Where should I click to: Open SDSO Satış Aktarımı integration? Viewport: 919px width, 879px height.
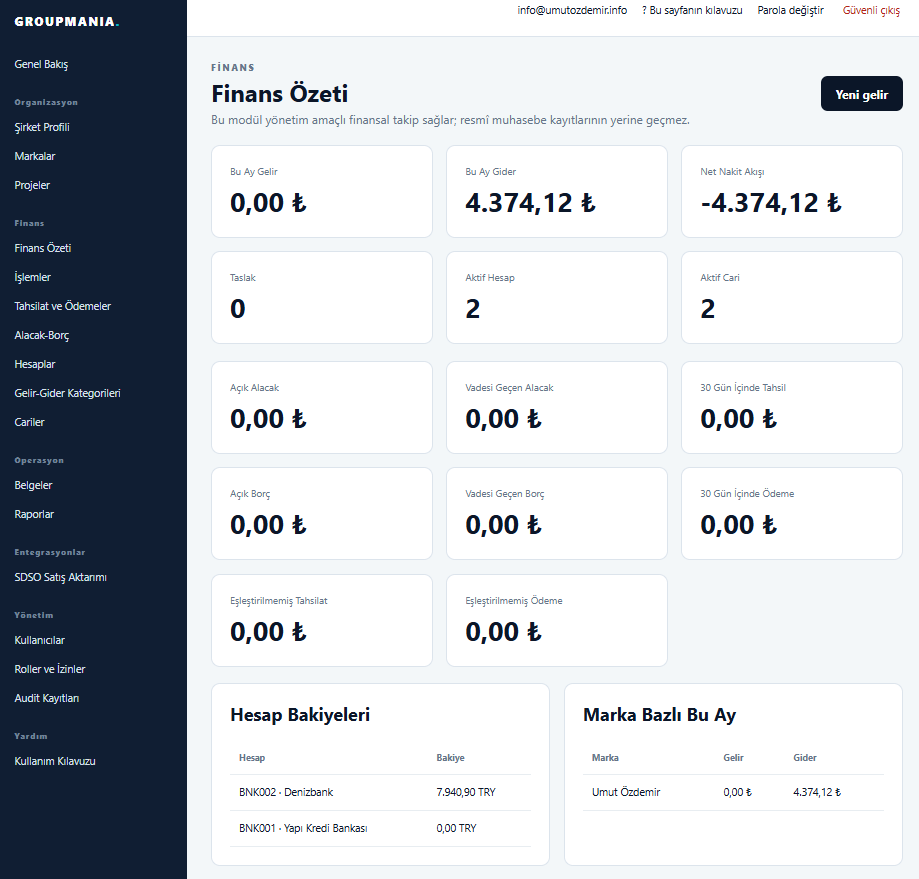(x=60, y=577)
